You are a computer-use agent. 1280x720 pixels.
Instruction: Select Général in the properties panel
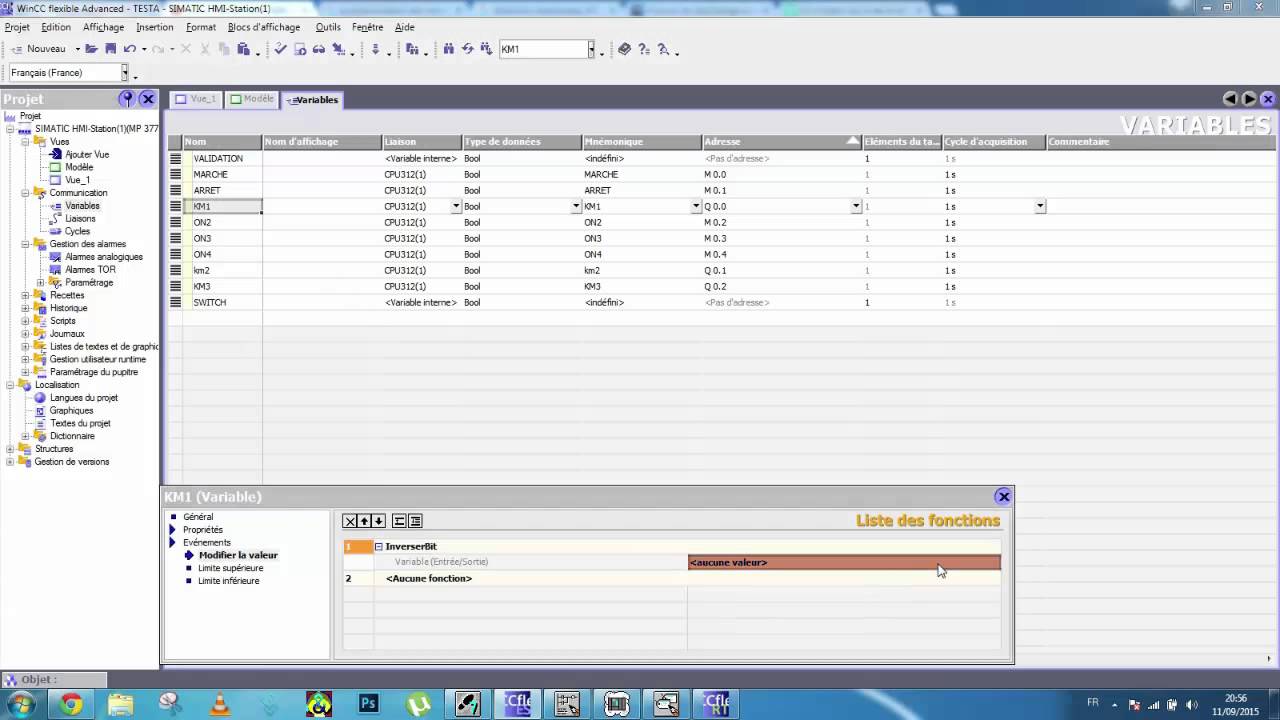[198, 517]
